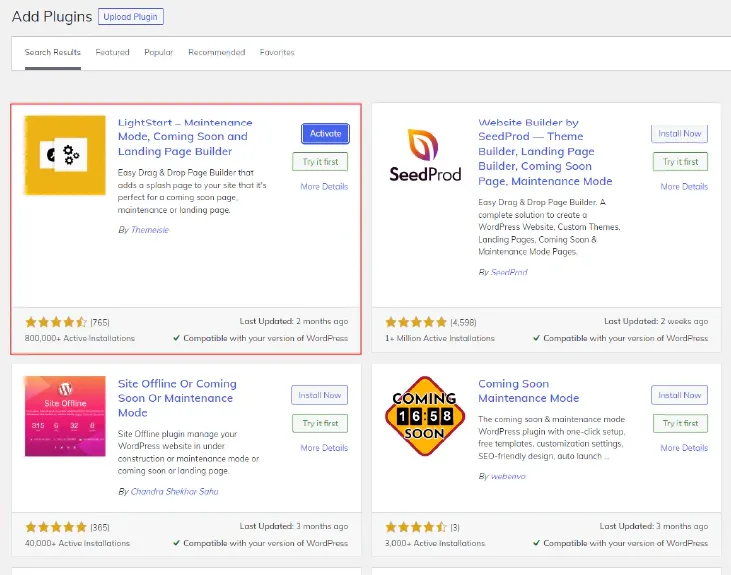Select the "3,000+ Active Installations" text
Viewport: 731px width, 575px height.
[x=435, y=543]
